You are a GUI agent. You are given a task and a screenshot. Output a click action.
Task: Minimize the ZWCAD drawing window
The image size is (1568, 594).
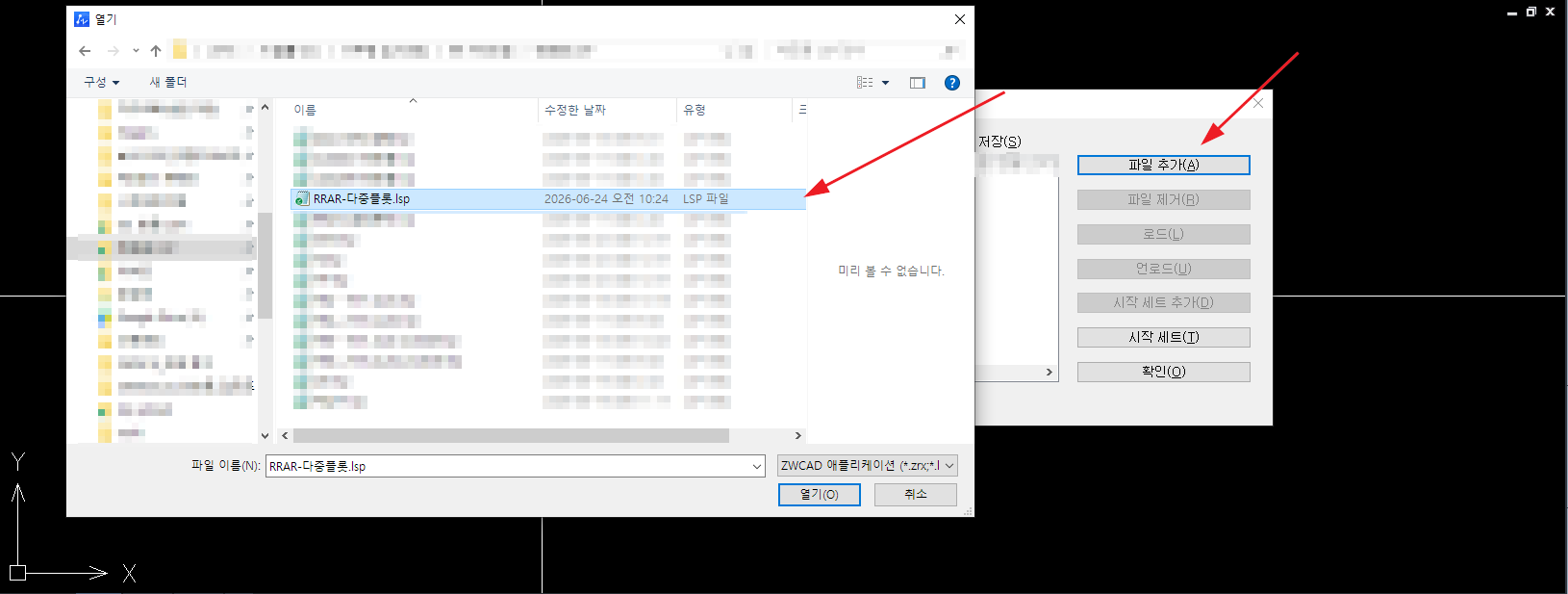click(x=1512, y=13)
